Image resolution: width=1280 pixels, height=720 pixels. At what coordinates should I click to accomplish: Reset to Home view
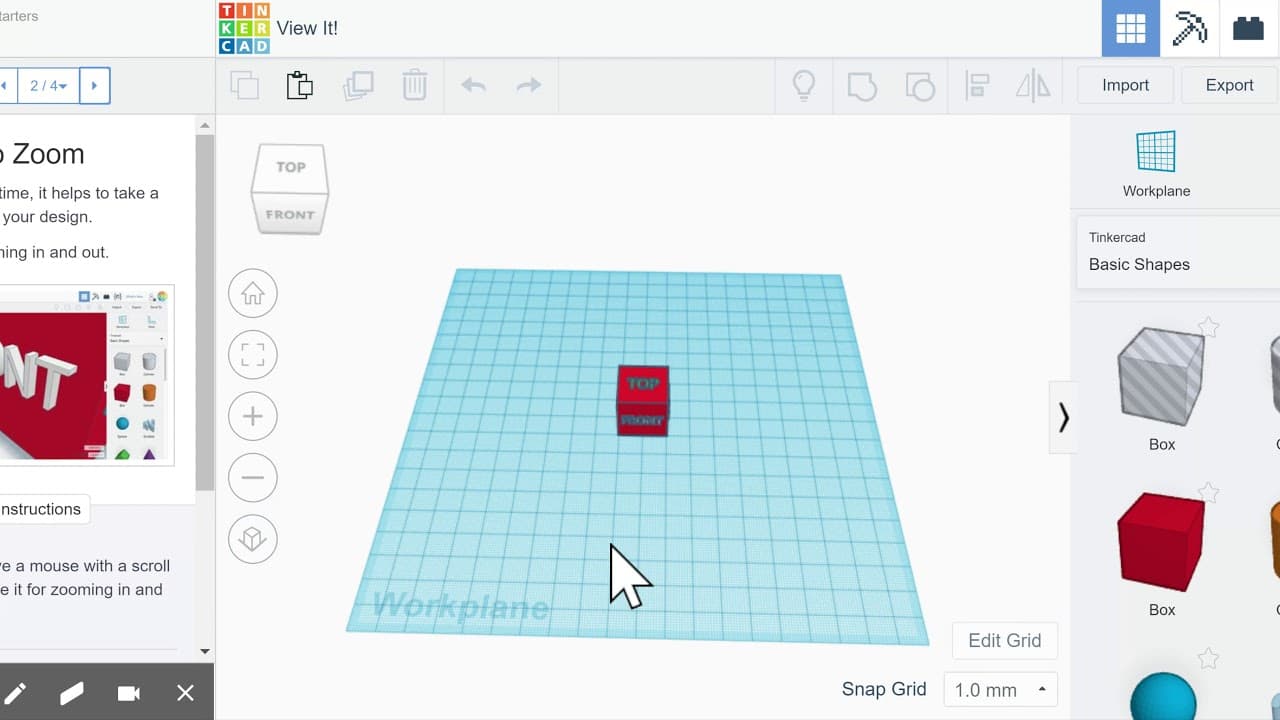pos(253,294)
